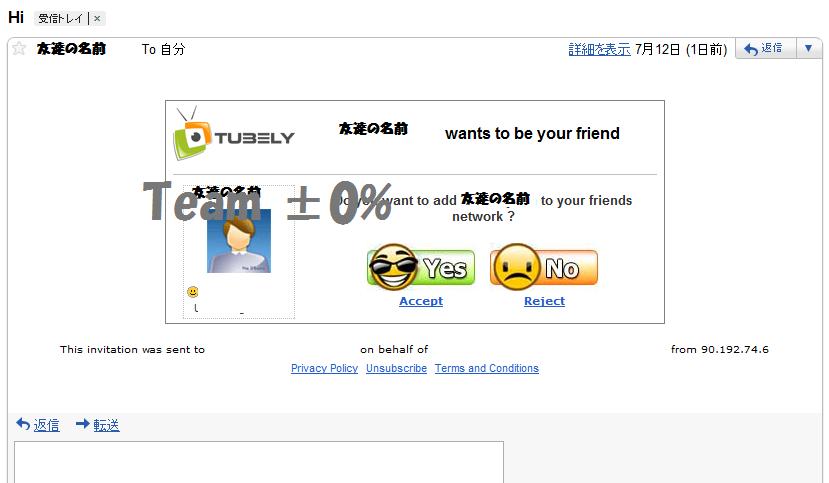Open 詳細を表示 details link
Viewport: 829px width, 483px height.
pos(600,49)
